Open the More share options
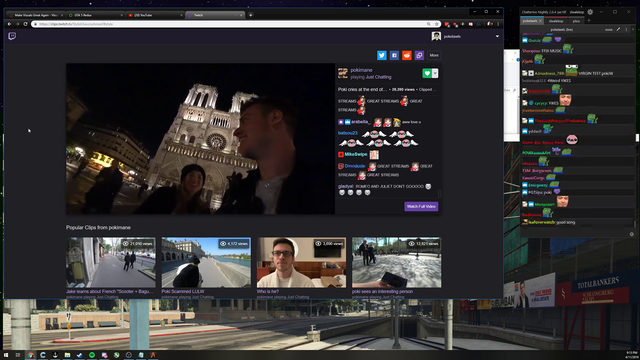Viewport: 640px width, 360px height. [x=434, y=55]
